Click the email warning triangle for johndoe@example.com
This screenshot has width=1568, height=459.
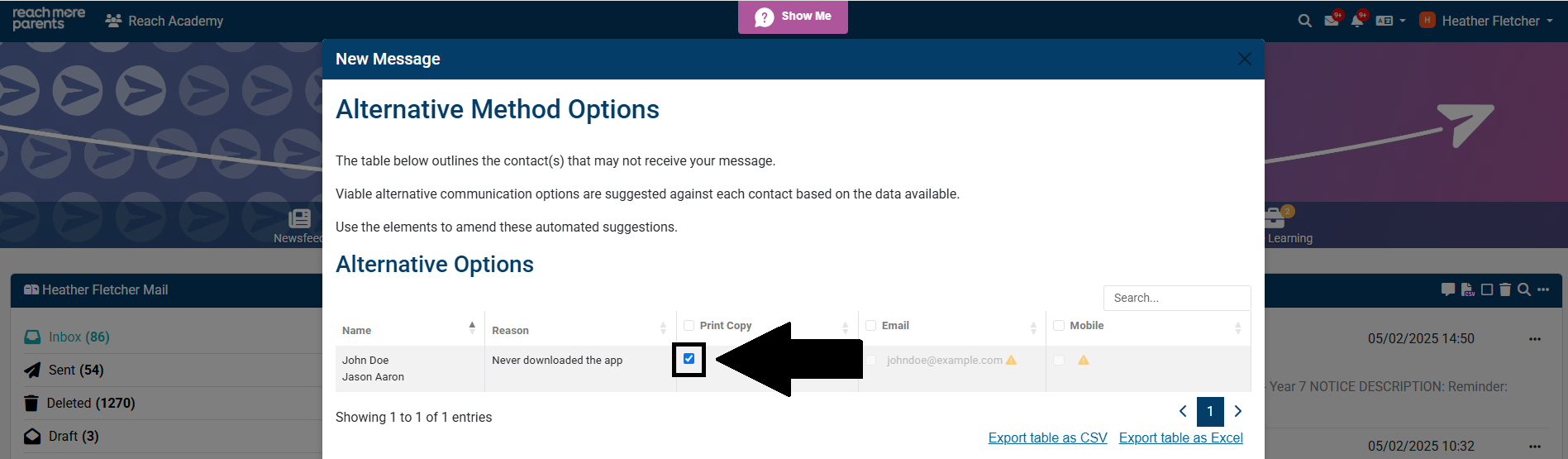click(1011, 360)
